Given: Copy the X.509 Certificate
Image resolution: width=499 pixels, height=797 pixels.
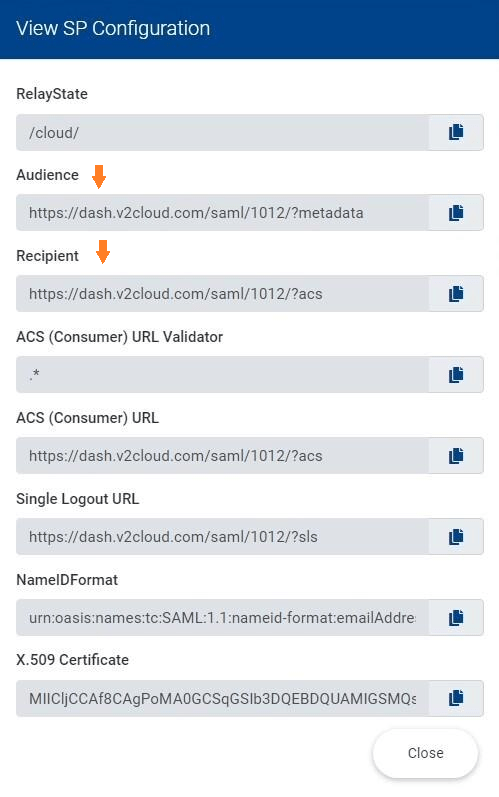Looking at the screenshot, I should [456, 698].
